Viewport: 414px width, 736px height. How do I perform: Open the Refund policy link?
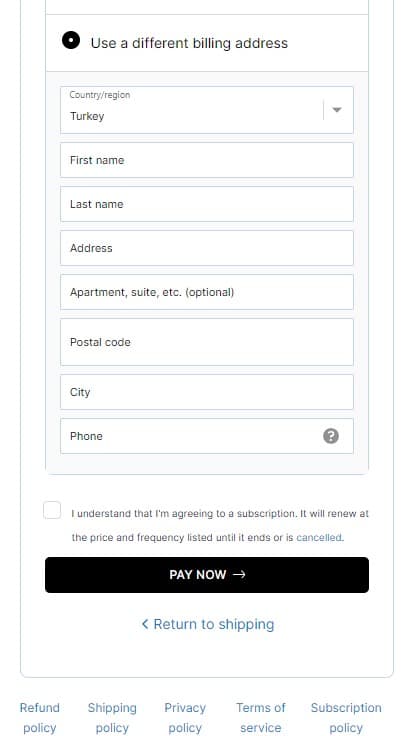[x=40, y=718]
